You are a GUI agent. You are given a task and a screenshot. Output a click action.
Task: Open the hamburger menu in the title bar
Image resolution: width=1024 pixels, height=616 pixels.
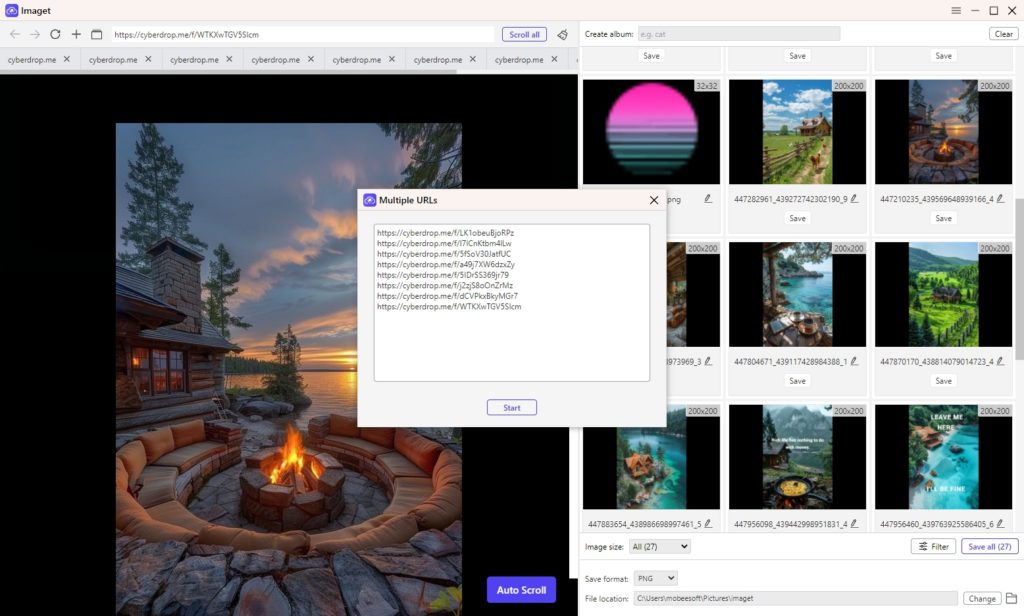click(x=956, y=10)
